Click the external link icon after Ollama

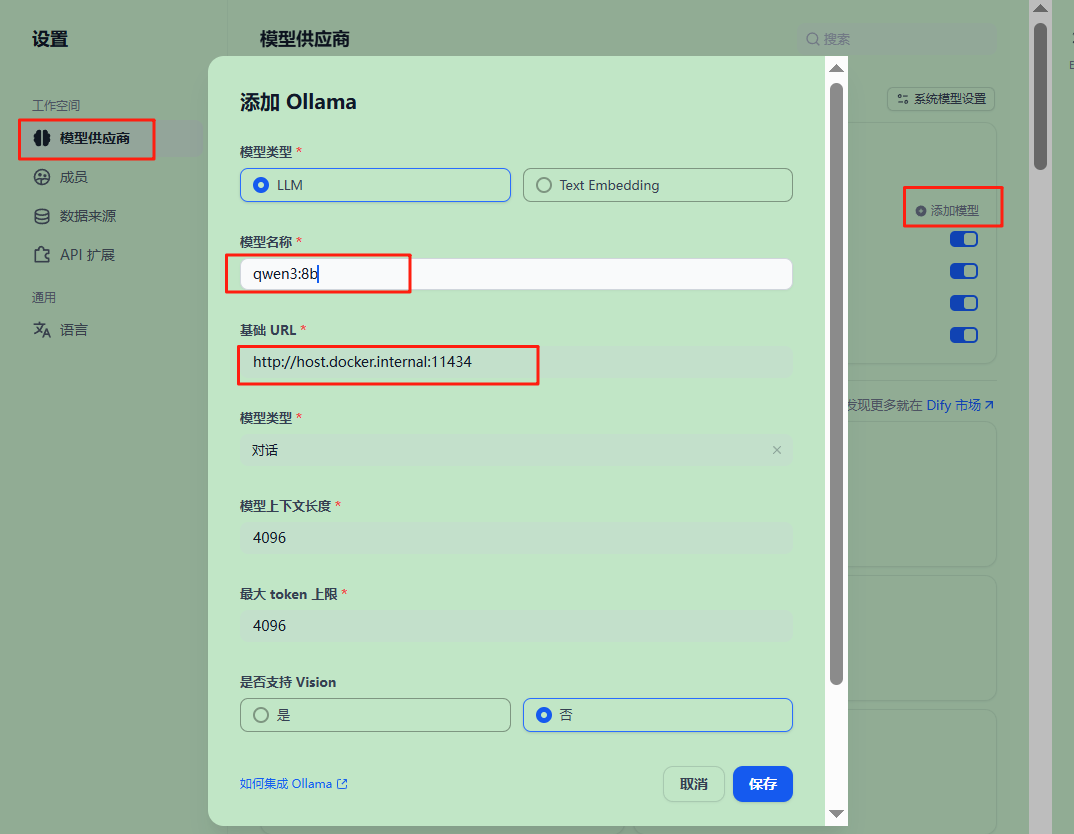(342, 784)
